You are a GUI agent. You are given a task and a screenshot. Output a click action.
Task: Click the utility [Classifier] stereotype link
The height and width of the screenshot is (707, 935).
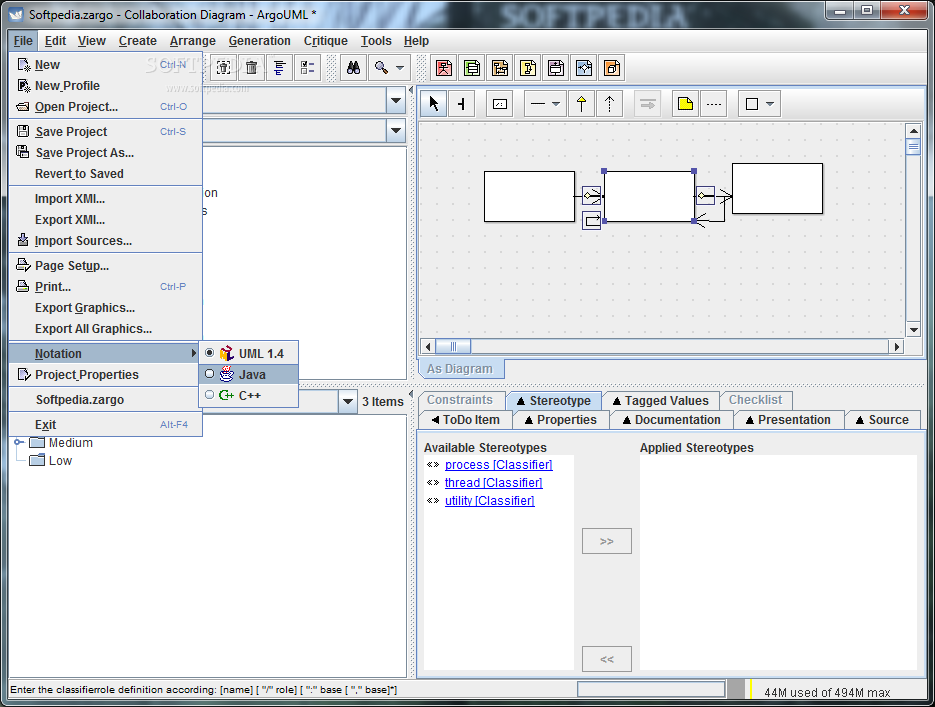coord(490,500)
